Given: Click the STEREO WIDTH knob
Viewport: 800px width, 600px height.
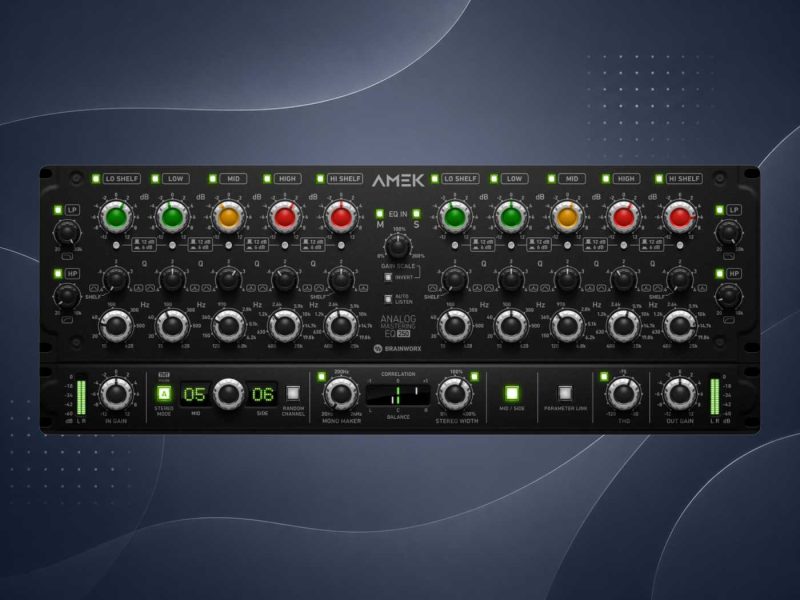Looking at the screenshot, I should pyautogui.click(x=455, y=393).
